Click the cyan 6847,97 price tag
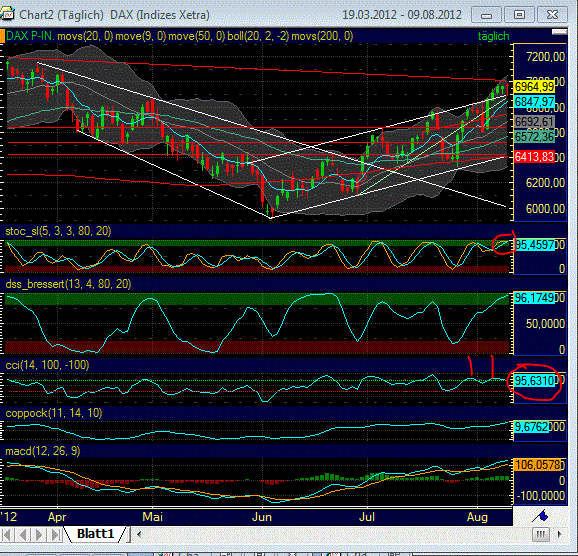This screenshot has height=556, width=578. coord(535,102)
